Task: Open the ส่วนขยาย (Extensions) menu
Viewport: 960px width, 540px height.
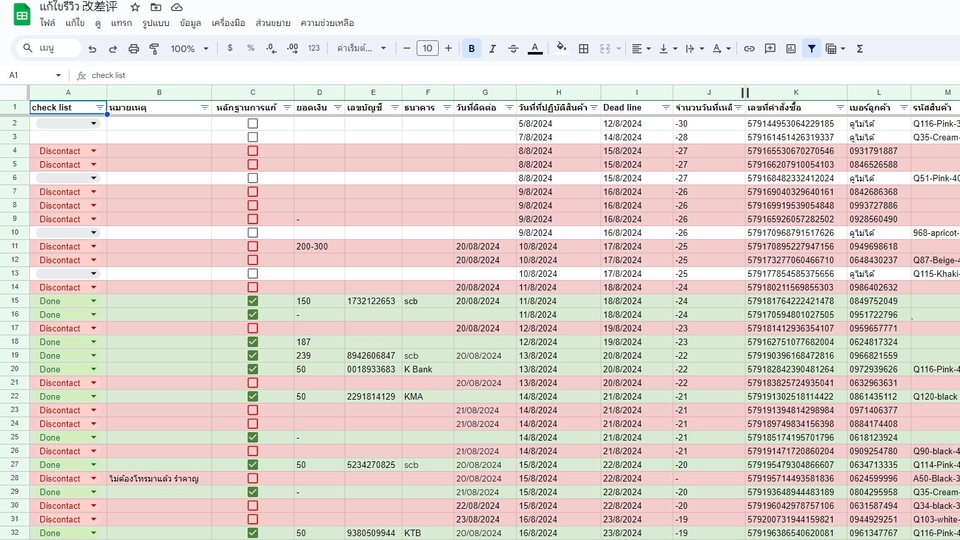Action: point(272,23)
